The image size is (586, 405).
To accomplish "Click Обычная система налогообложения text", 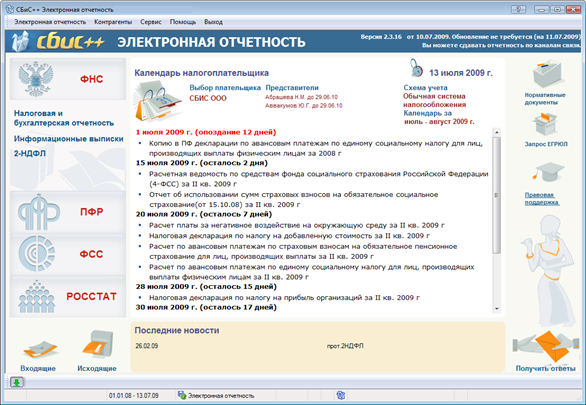I will [434, 100].
